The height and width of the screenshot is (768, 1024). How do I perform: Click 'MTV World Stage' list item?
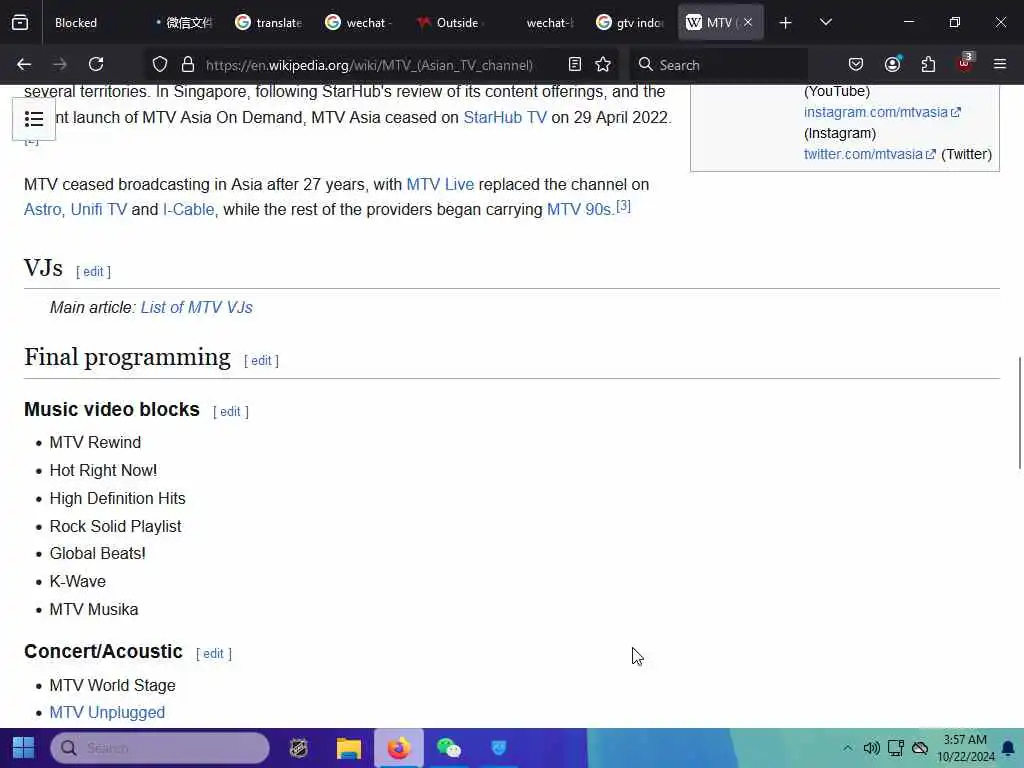(112, 686)
